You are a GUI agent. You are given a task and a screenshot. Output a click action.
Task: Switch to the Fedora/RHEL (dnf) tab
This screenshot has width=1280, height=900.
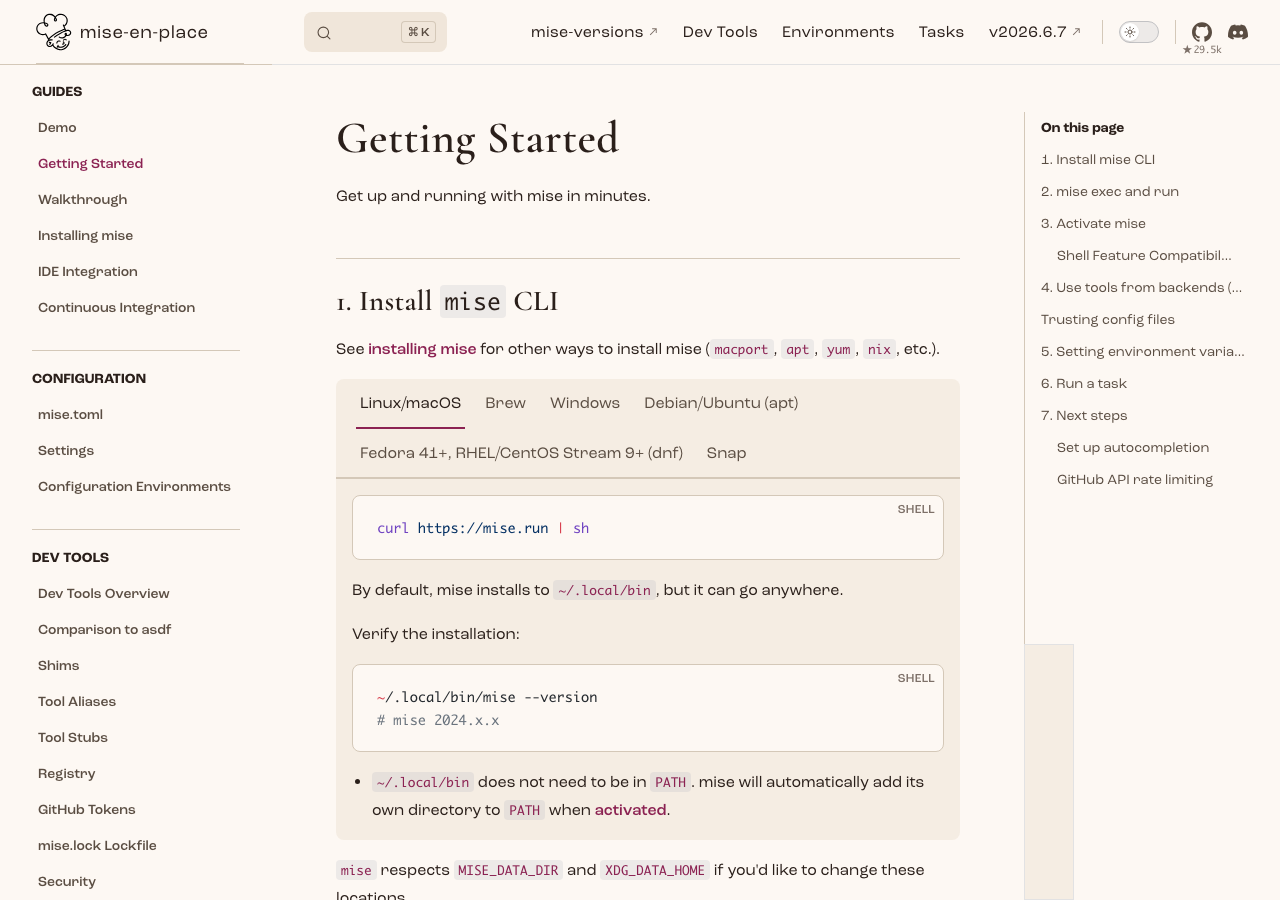click(x=521, y=453)
